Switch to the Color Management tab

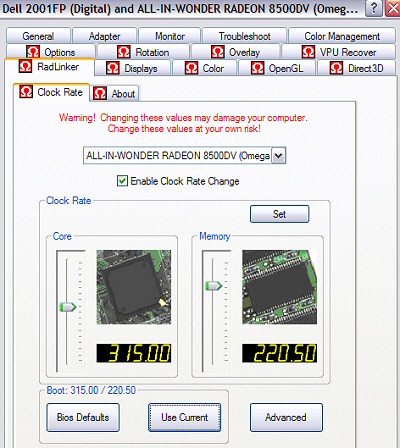[342, 36]
